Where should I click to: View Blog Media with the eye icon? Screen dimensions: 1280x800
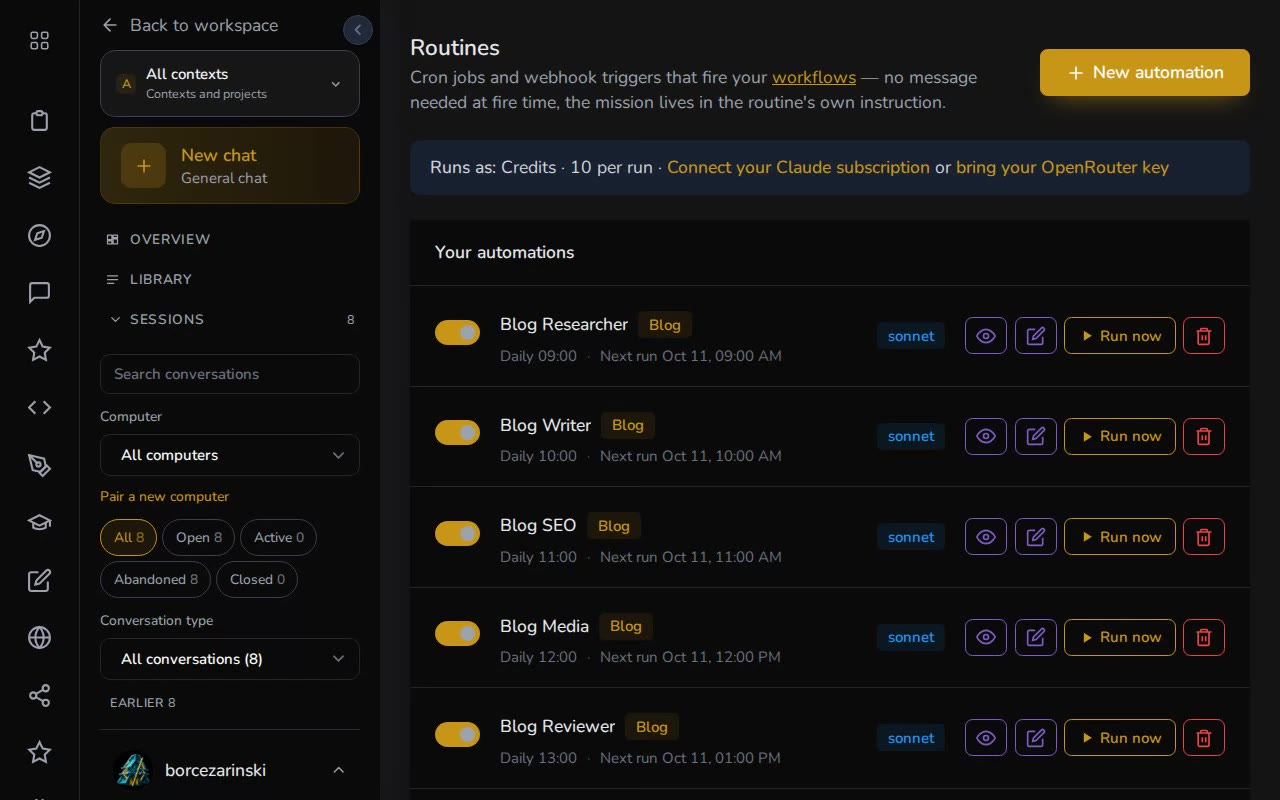(x=986, y=637)
